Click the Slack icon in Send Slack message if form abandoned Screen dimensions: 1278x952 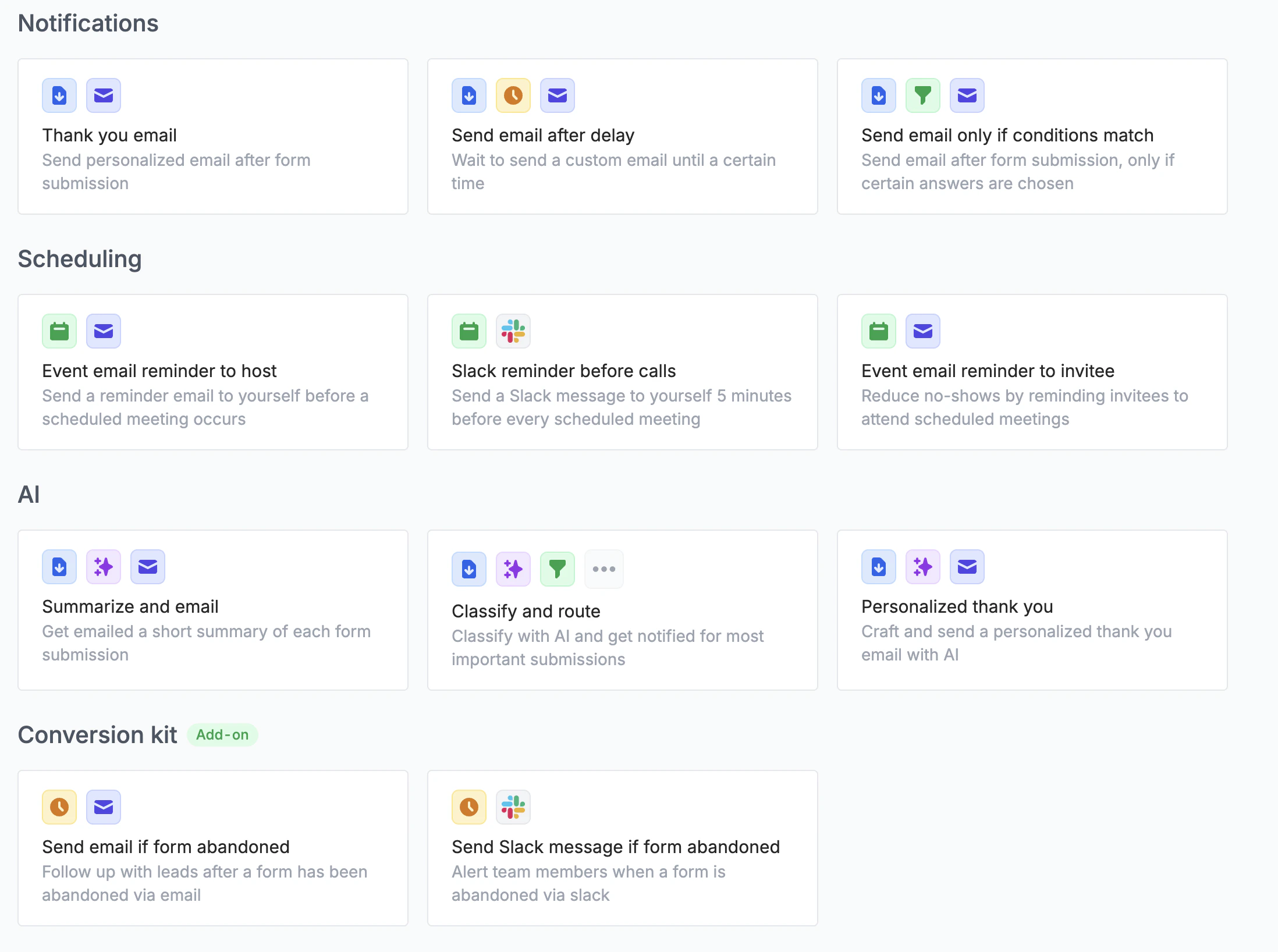(513, 807)
